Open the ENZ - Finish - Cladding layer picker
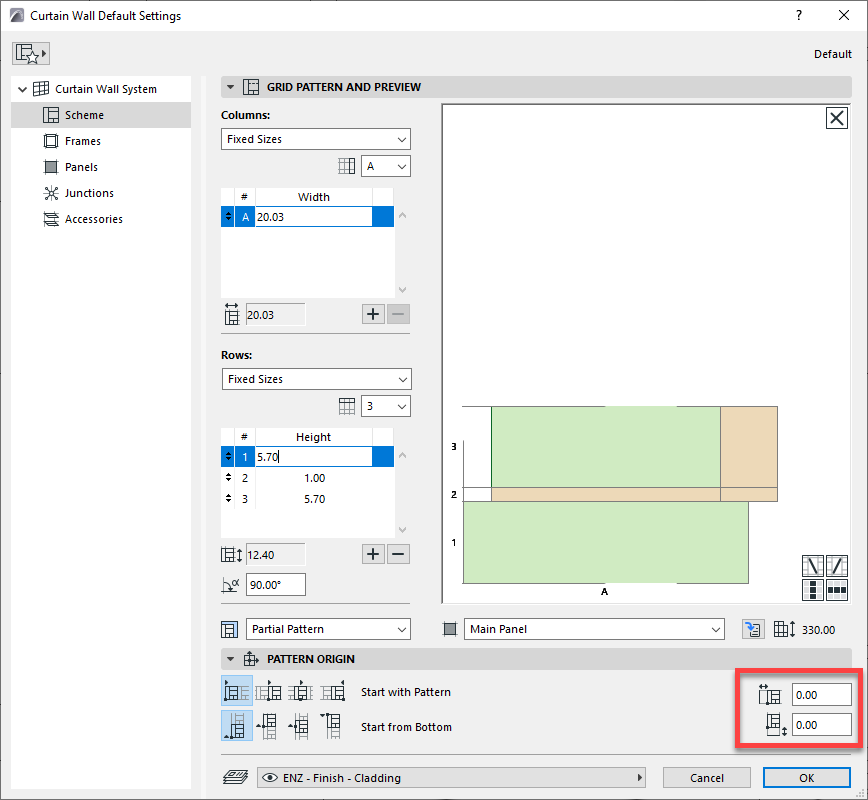 click(452, 778)
